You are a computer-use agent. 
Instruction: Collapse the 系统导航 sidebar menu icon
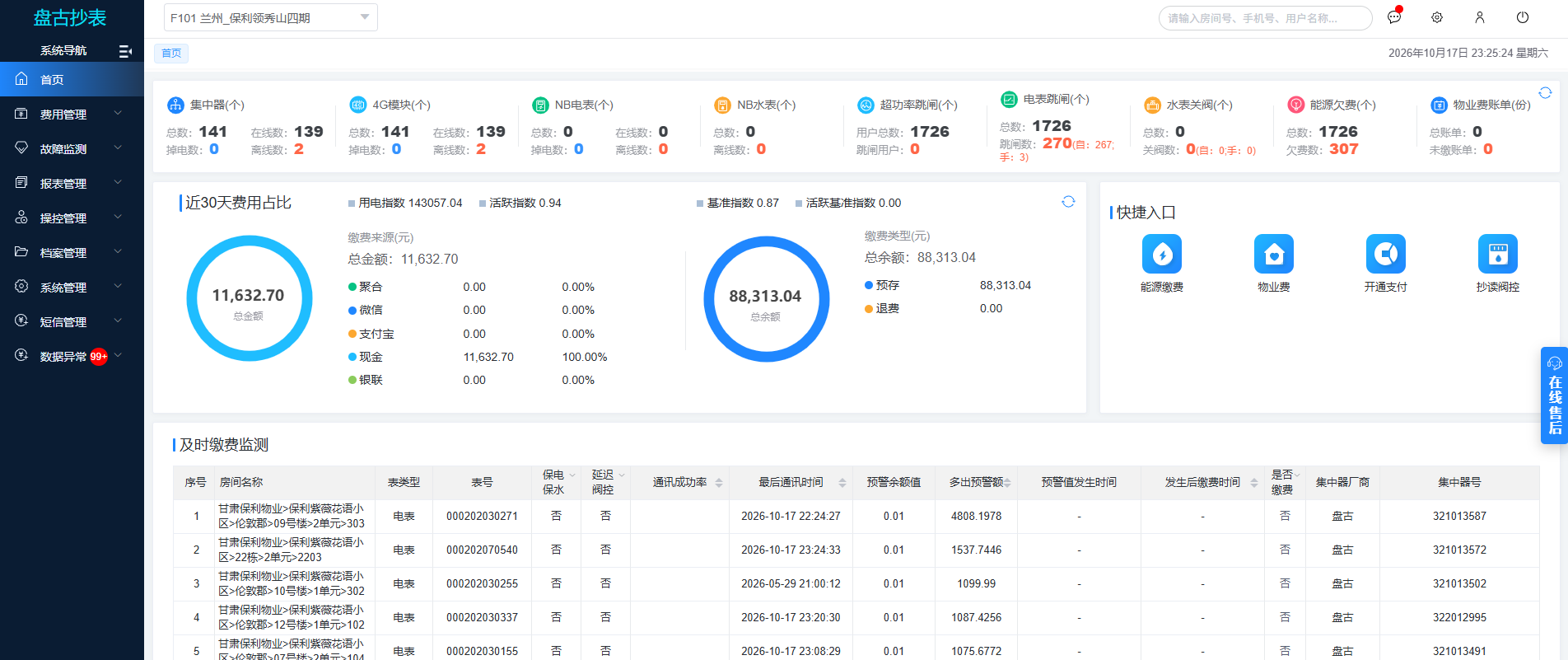pos(125,51)
